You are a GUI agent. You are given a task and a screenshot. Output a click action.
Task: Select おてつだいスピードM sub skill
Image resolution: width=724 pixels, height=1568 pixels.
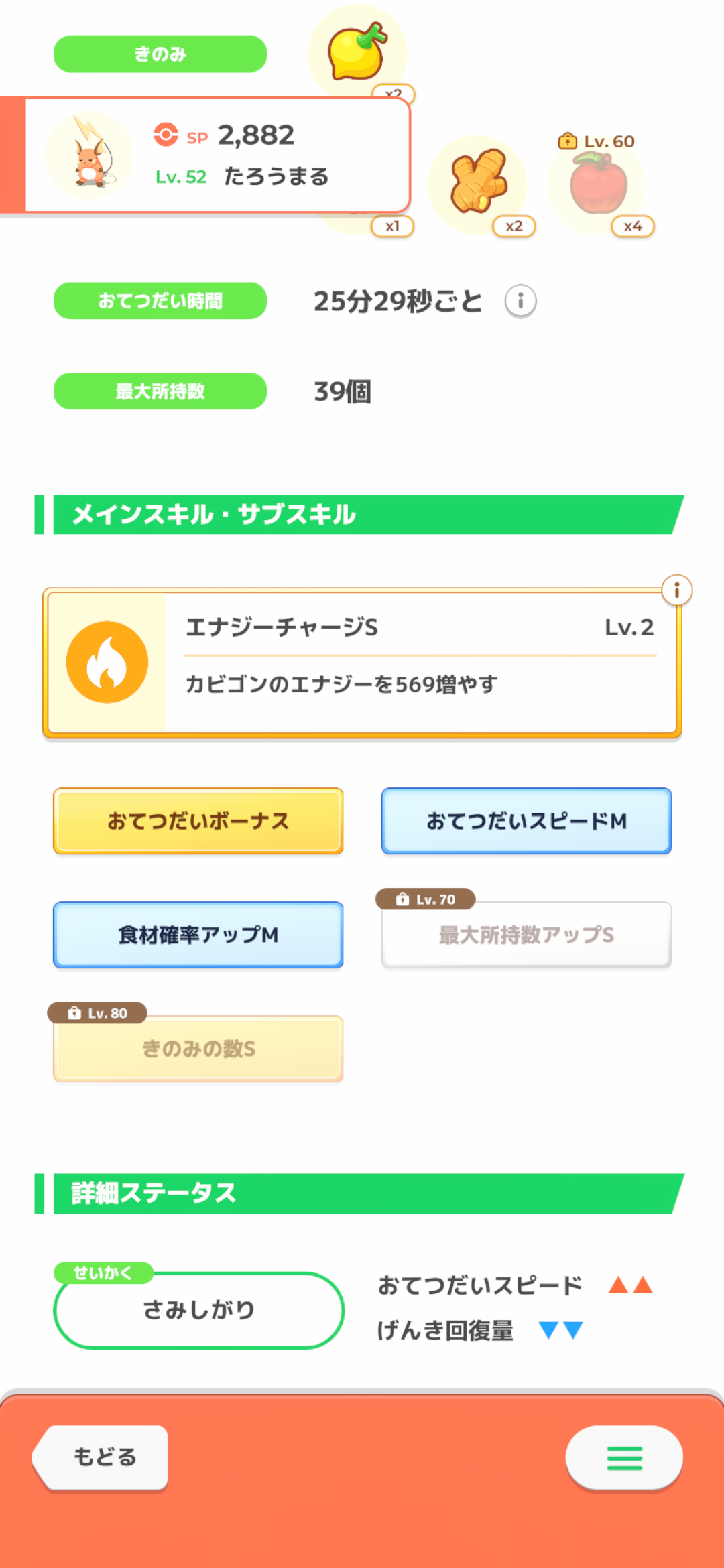(526, 821)
